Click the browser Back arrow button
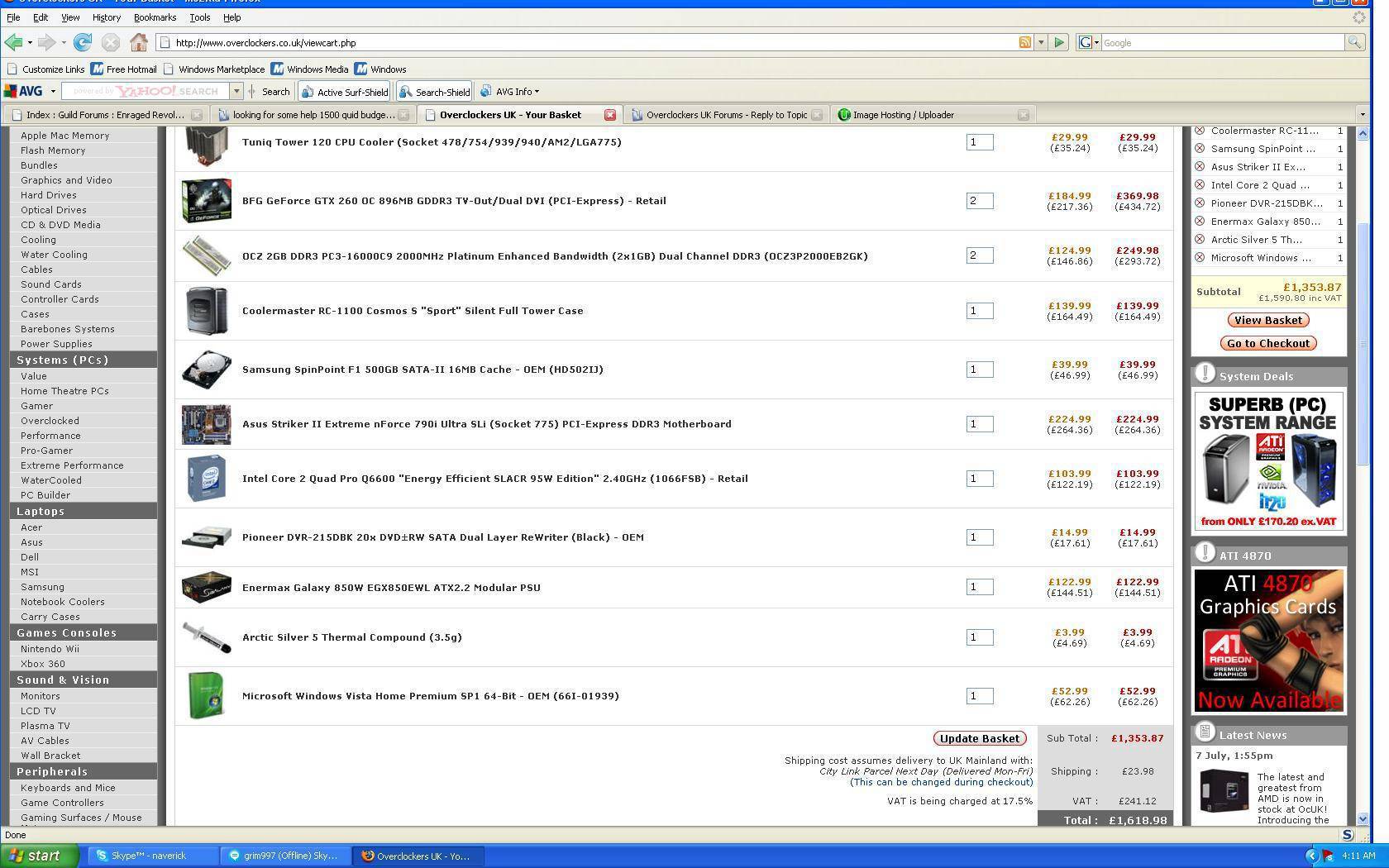The width and height of the screenshot is (1389, 868). [14, 42]
